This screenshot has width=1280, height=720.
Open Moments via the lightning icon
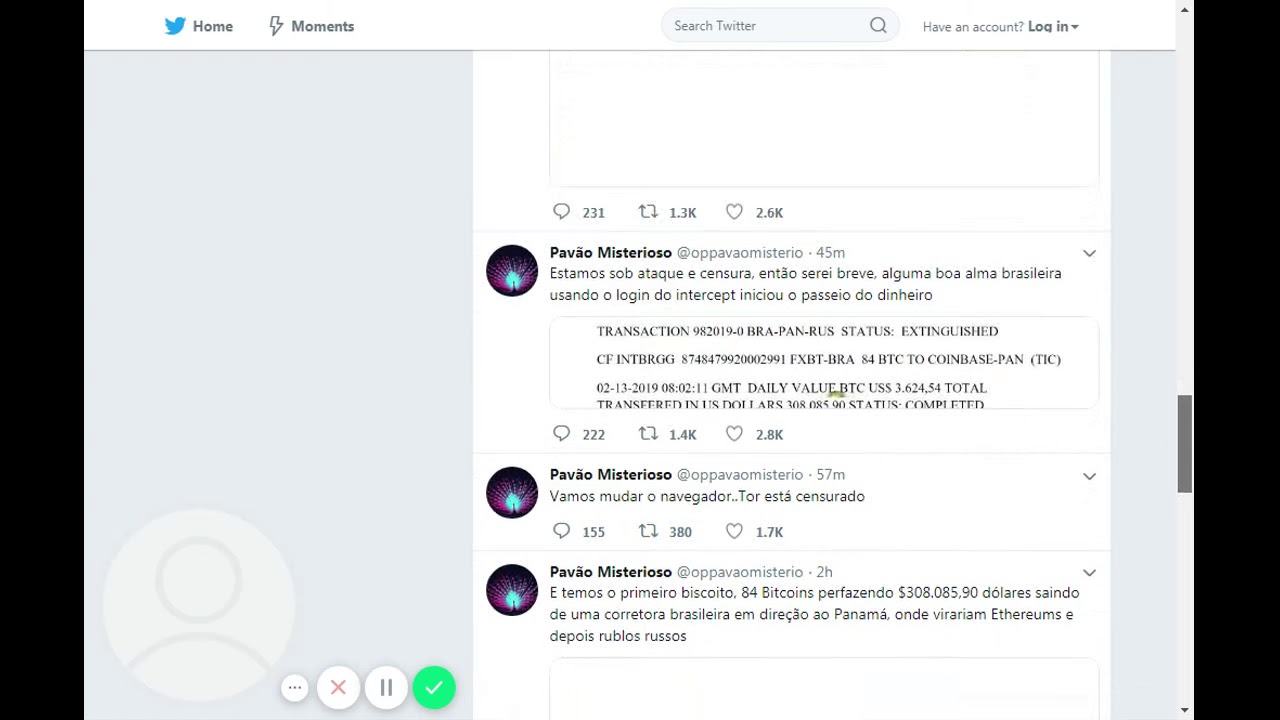276,26
